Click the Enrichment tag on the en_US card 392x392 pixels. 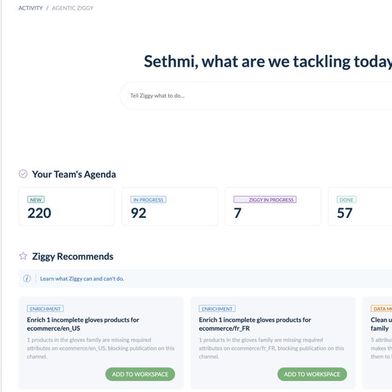[45, 309]
